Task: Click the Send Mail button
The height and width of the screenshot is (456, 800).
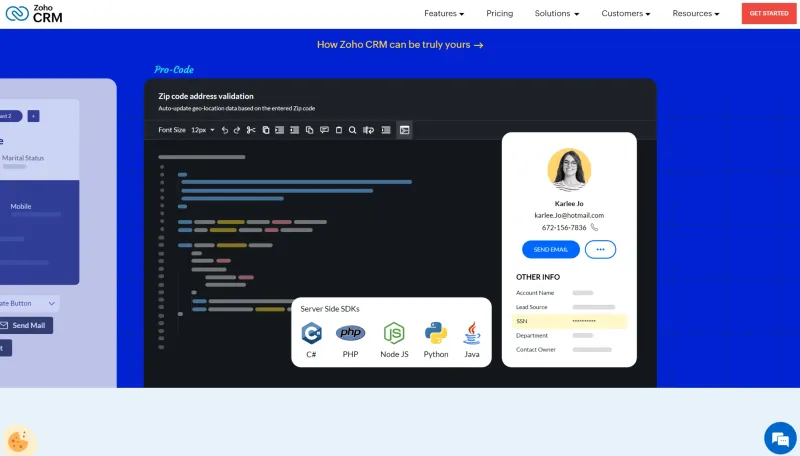Action: 26,325
